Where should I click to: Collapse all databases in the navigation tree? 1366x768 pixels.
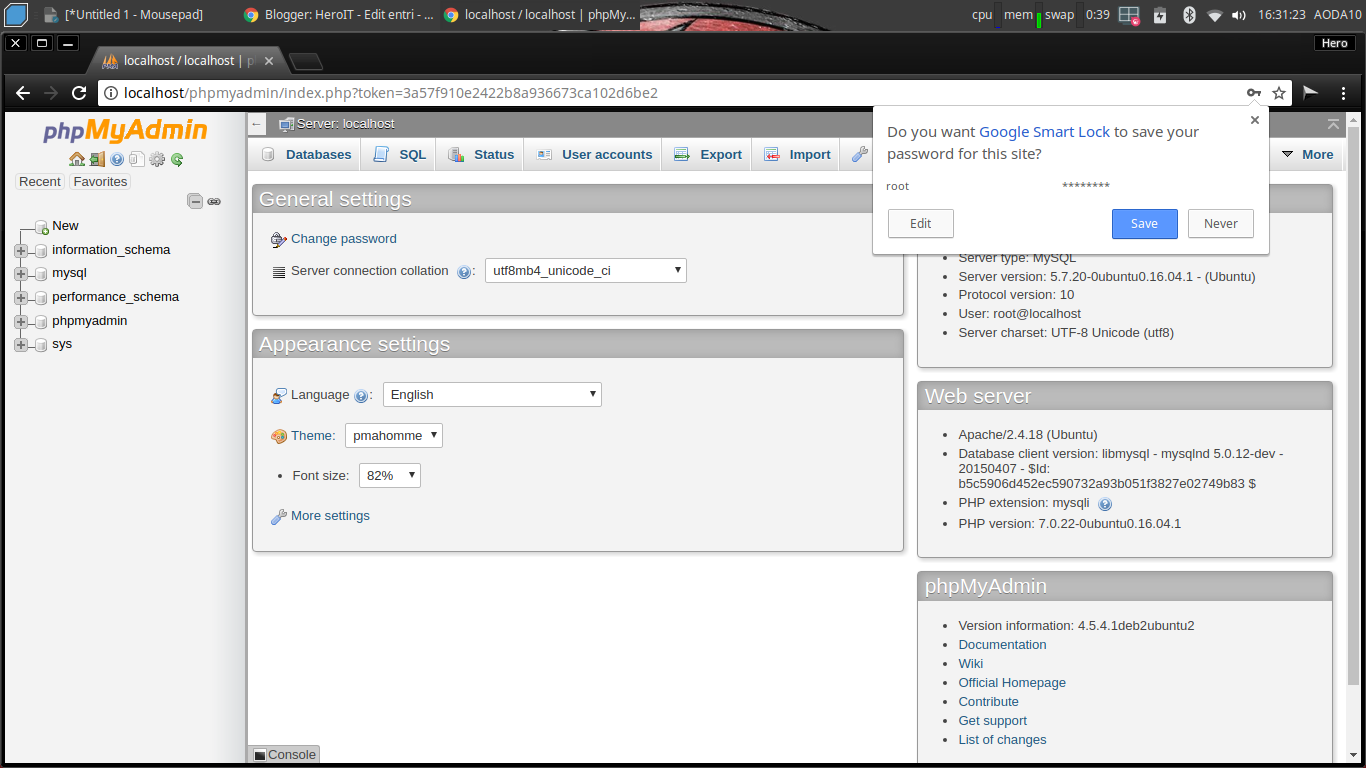195,201
